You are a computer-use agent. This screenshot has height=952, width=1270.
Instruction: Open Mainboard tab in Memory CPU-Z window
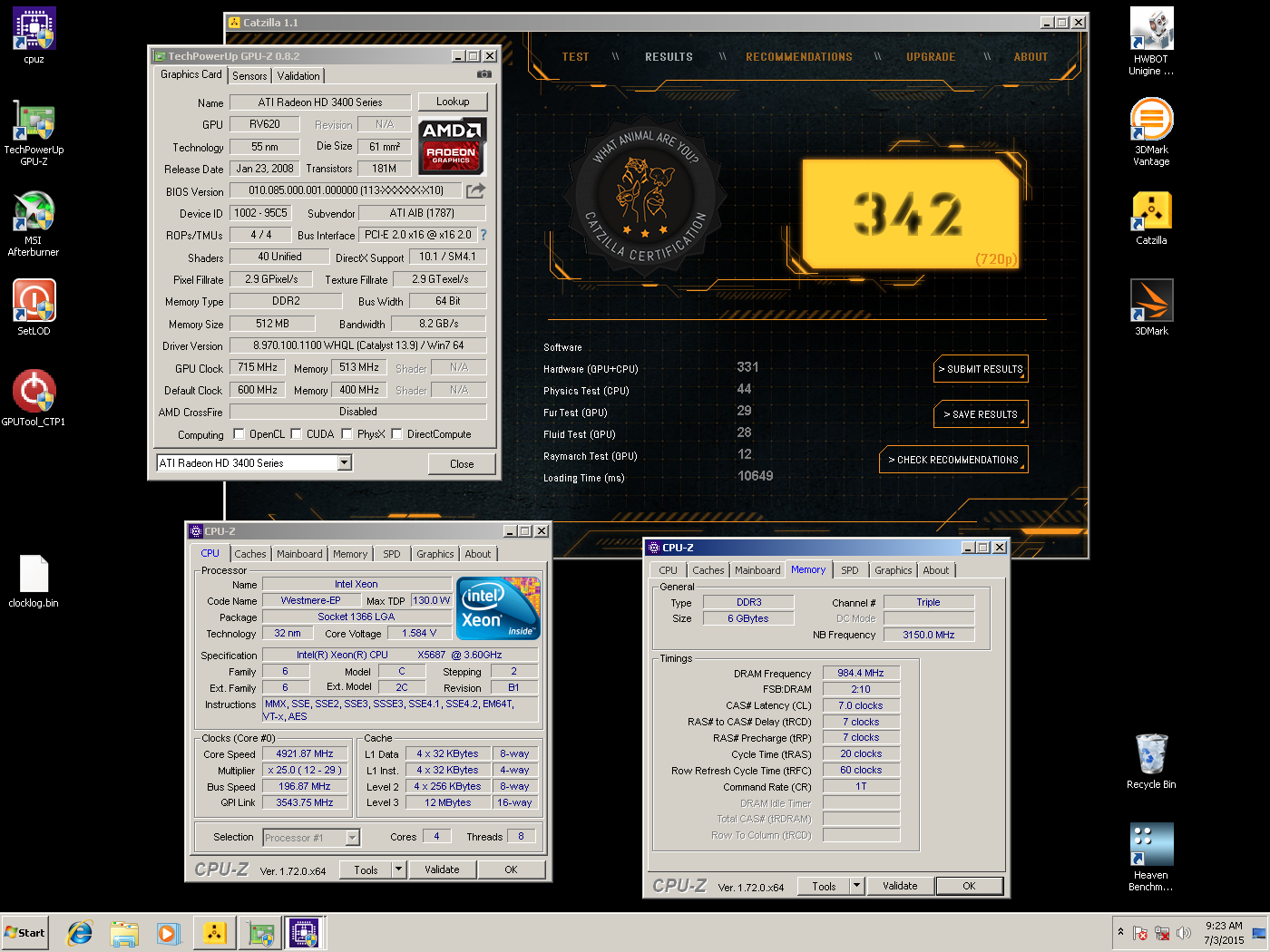tap(757, 570)
